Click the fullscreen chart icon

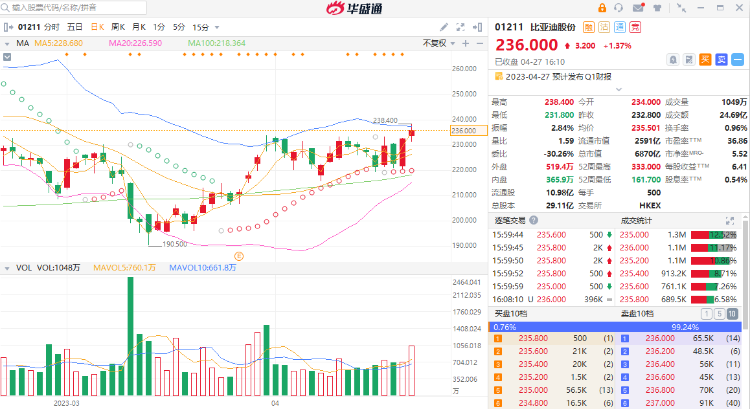(x=461, y=27)
